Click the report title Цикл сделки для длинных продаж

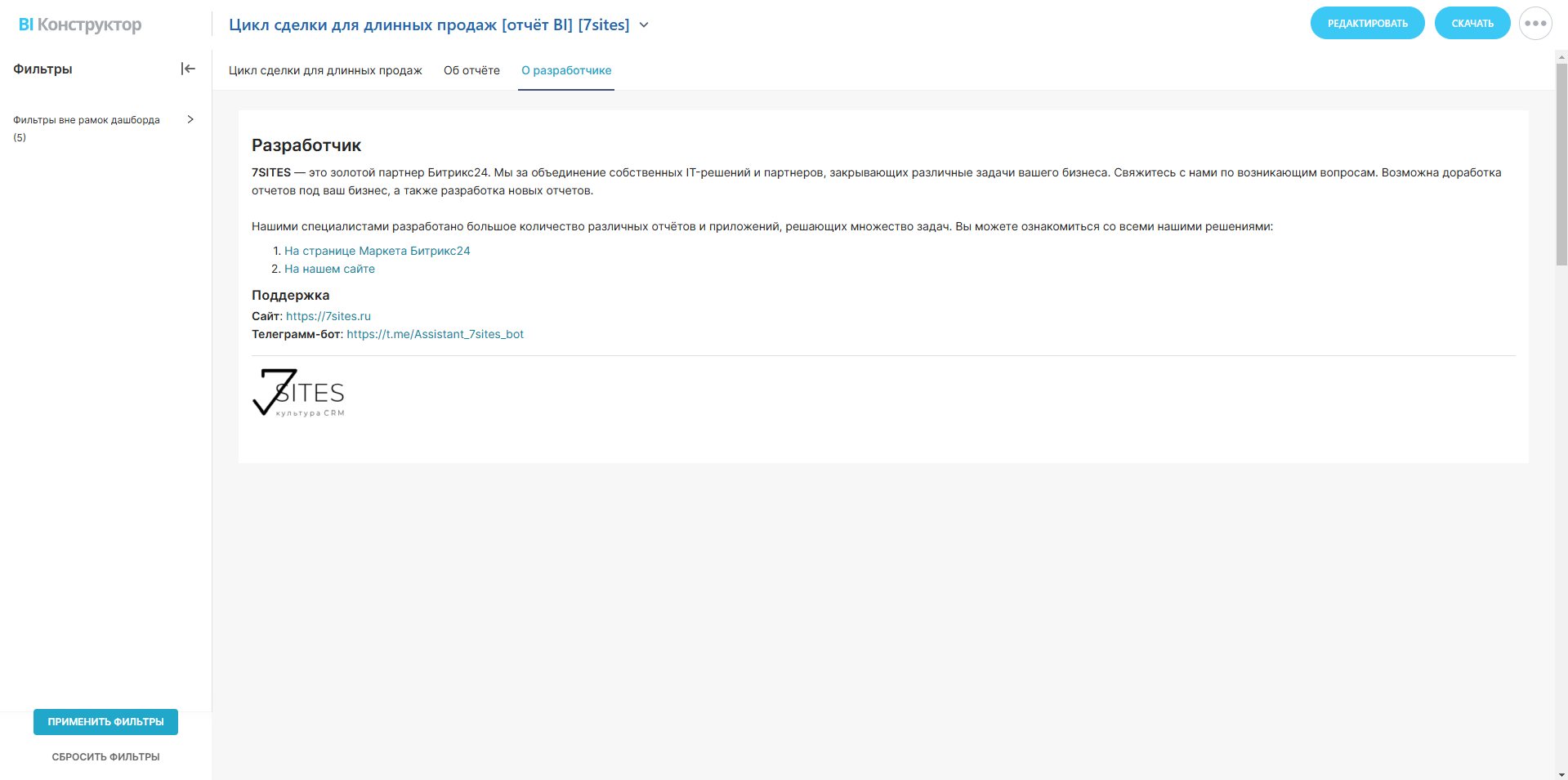[429, 25]
